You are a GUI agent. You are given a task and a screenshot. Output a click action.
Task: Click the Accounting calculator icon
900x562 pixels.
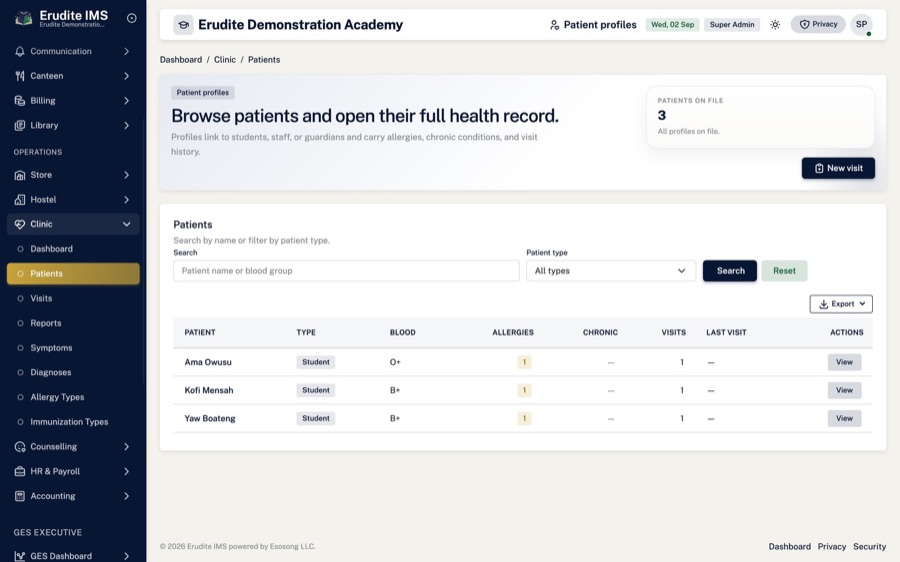pos(20,496)
